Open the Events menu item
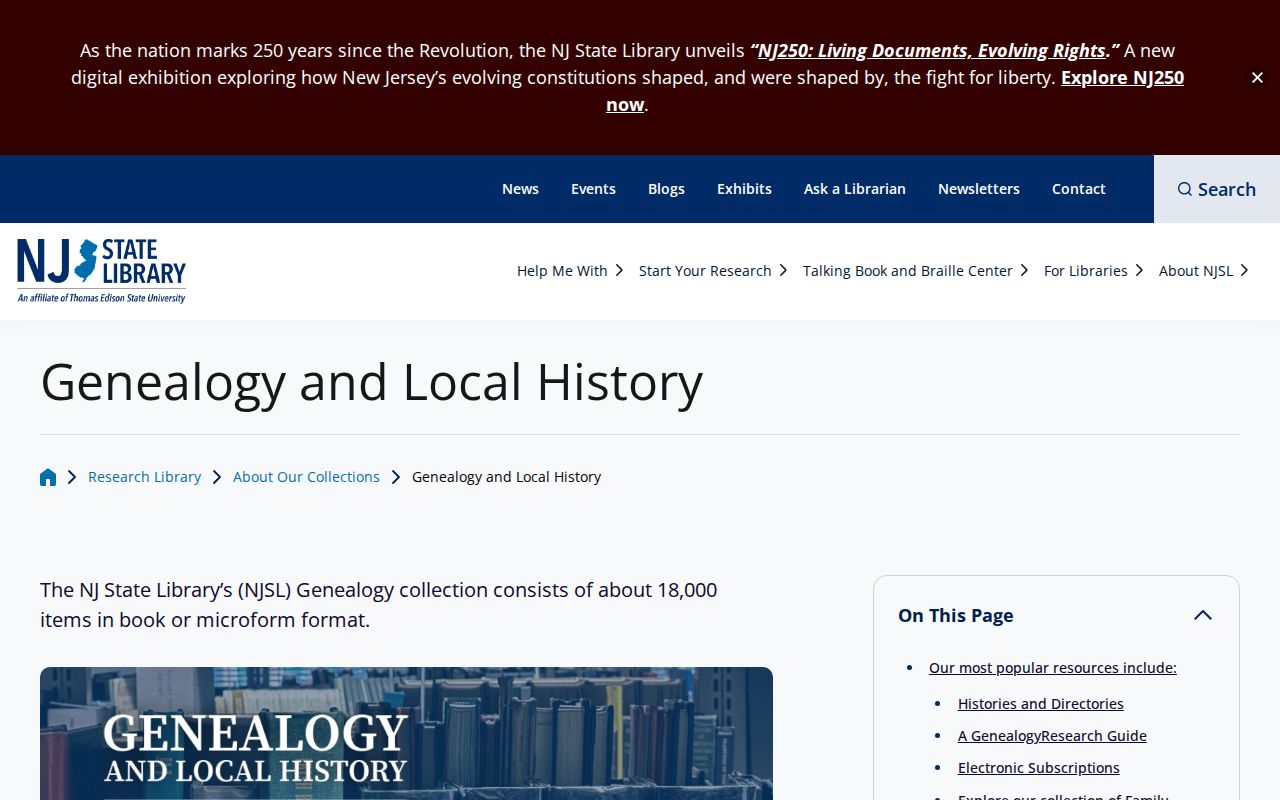 pos(593,189)
